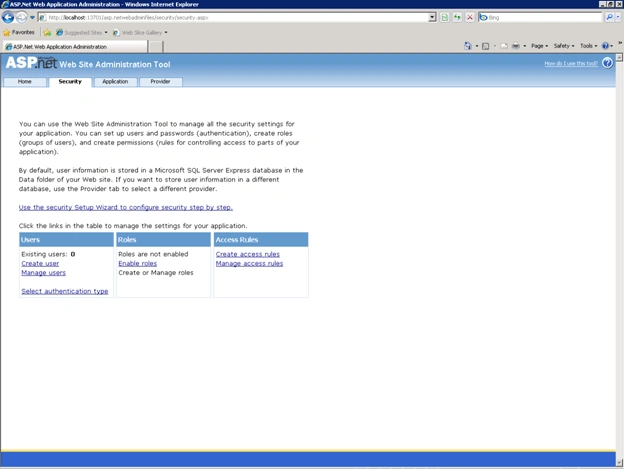Image resolution: width=624 pixels, height=469 pixels.
Task: Expand the Web Slice Gallery dropdown arrow
Action: [x=166, y=33]
